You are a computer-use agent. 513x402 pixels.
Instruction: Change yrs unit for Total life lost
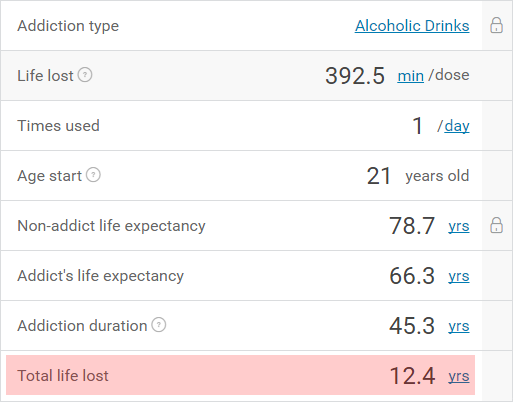459,376
